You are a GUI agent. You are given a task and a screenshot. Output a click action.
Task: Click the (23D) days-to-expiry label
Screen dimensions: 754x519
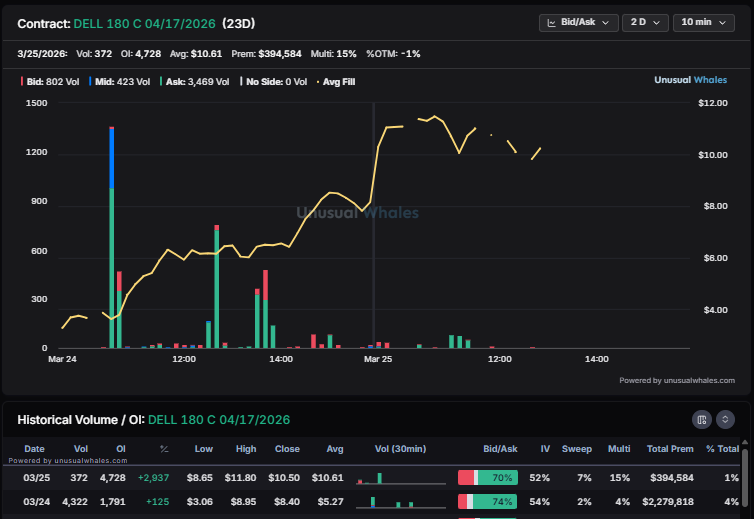pyautogui.click(x=239, y=24)
